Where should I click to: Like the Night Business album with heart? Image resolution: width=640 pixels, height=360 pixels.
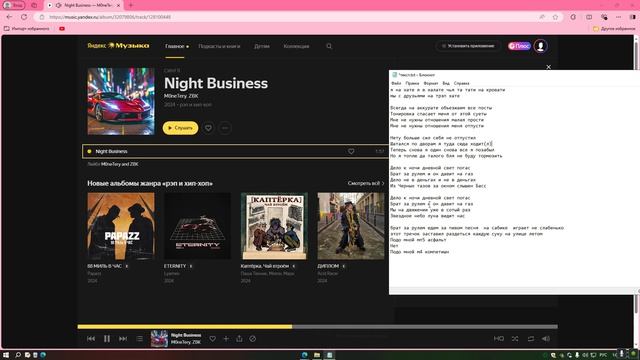click(x=208, y=128)
